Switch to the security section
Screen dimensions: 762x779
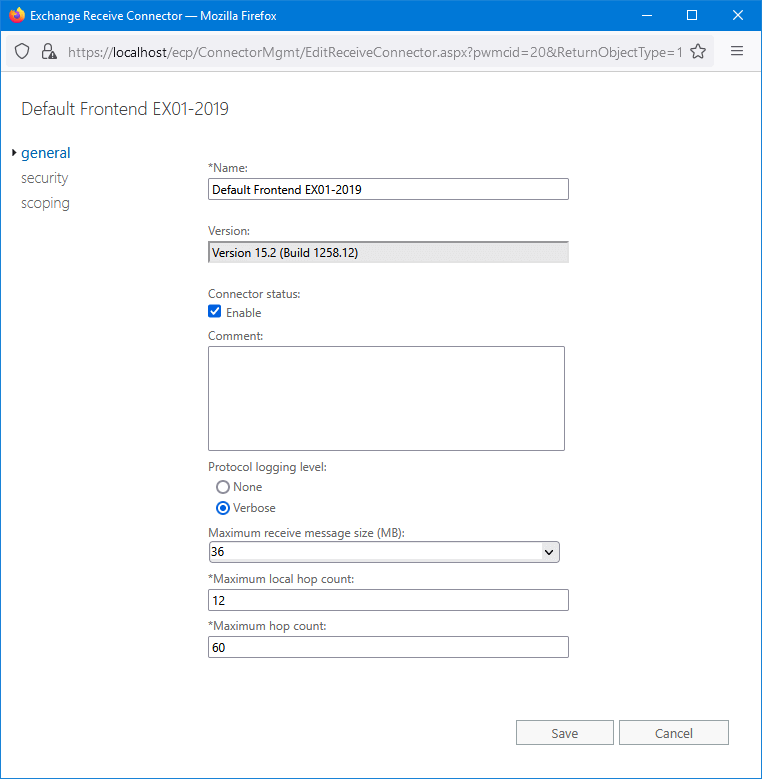[x=45, y=178]
